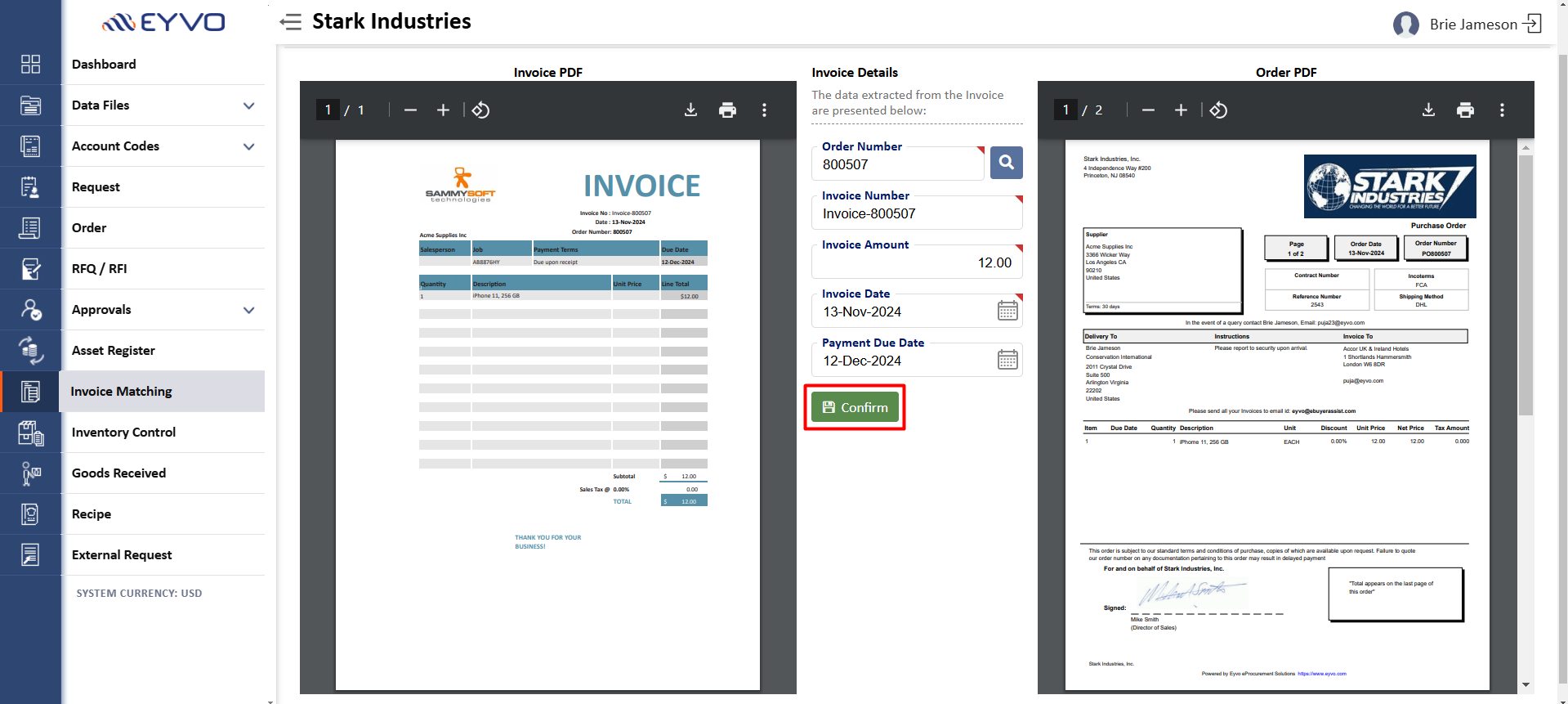This screenshot has height=704, width=1568.
Task: Click the Asset Register sidebar icon
Action: tap(30, 351)
